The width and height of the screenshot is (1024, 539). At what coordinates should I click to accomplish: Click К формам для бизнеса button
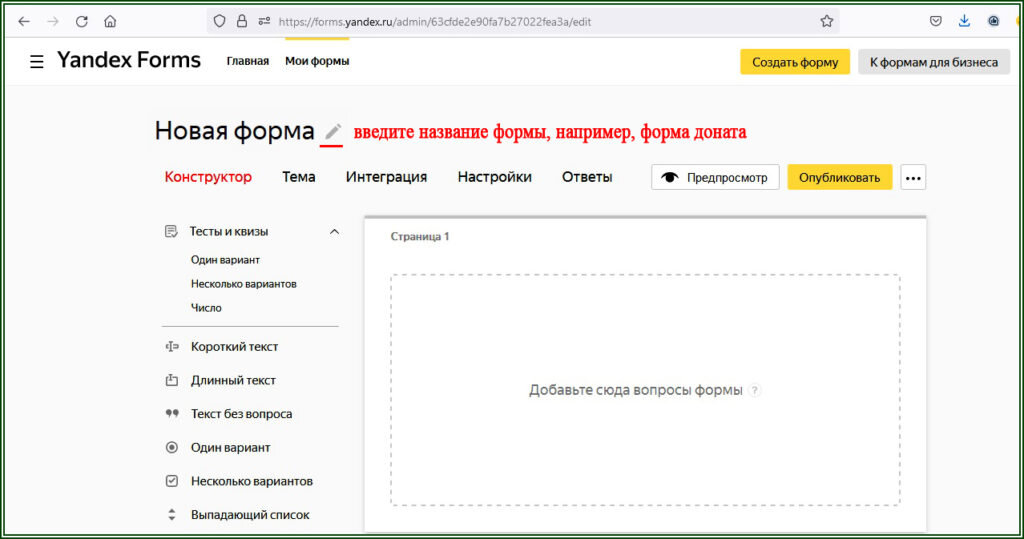click(x=934, y=62)
